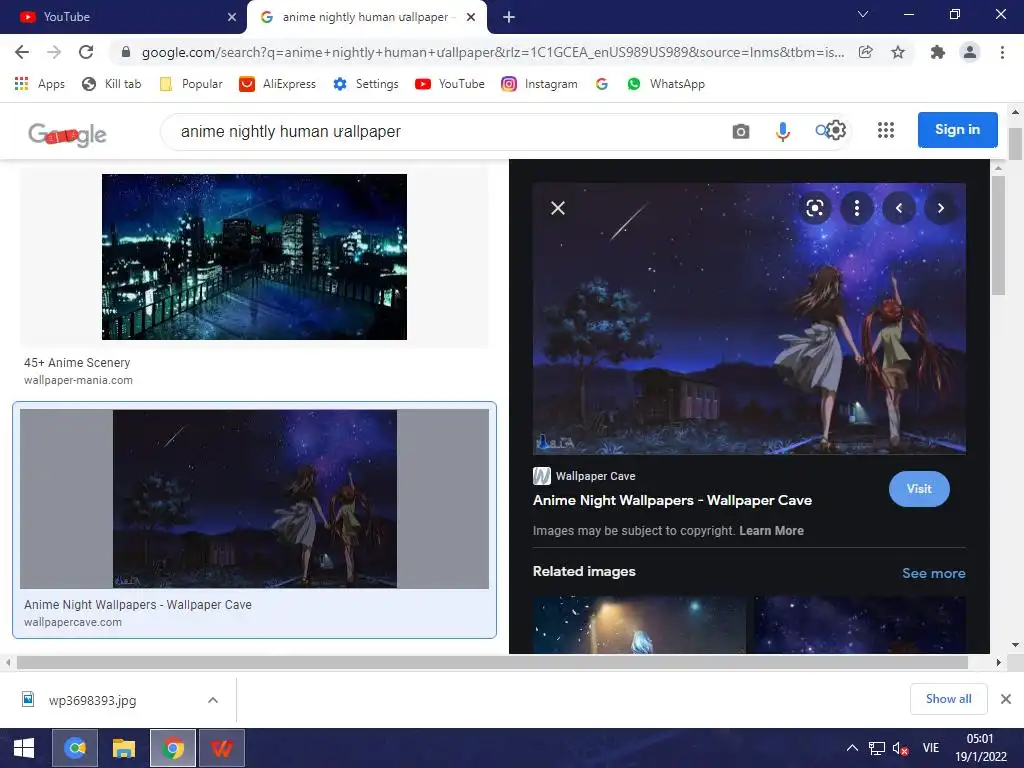Select Anime Night Wallpapers result thumbnail
Image resolution: width=1024 pixels, height=768 pixels.
pos(254,498)
